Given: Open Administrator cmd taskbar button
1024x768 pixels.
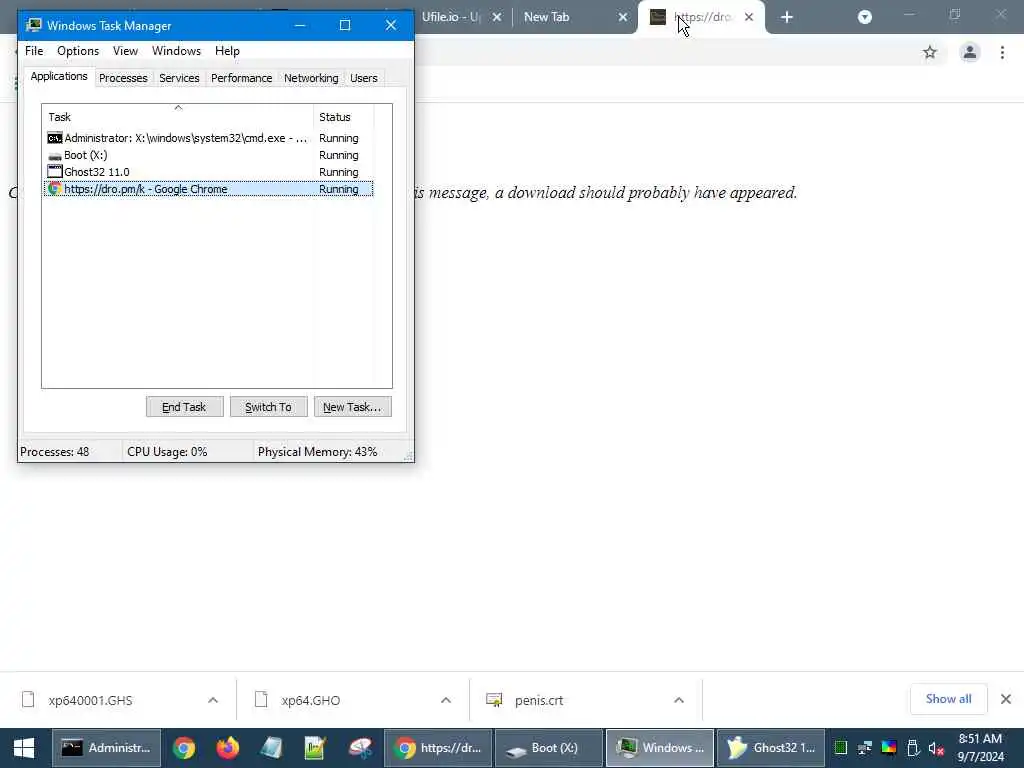Looking at the screenshot, I should pyautogui.click(x=106, y=748).
